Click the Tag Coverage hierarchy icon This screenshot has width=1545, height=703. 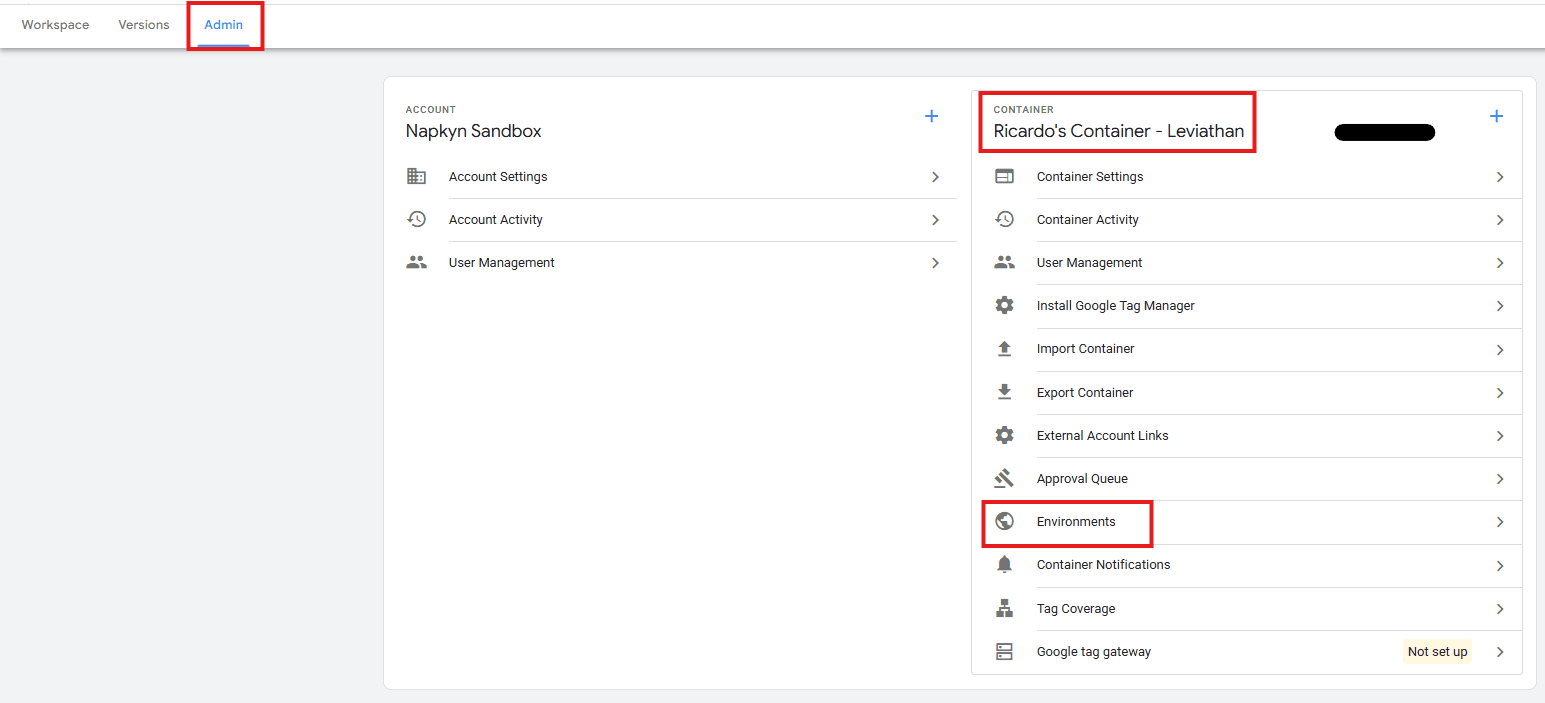[1004, 608]
